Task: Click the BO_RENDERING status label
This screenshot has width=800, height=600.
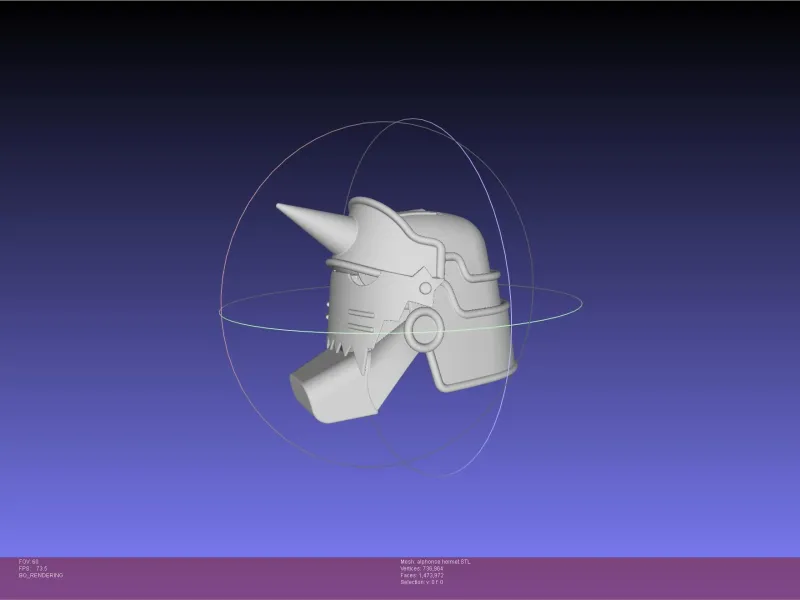Action: pos(41,576)
